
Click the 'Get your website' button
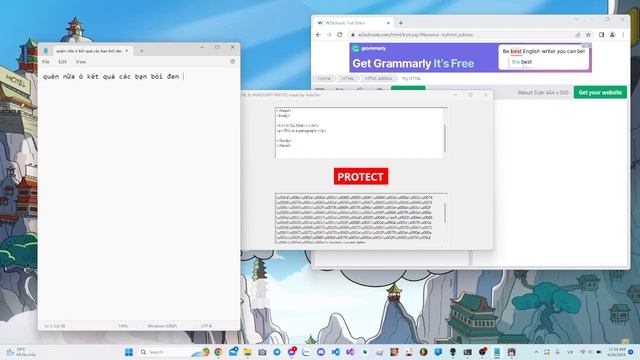tap(600, 92)
